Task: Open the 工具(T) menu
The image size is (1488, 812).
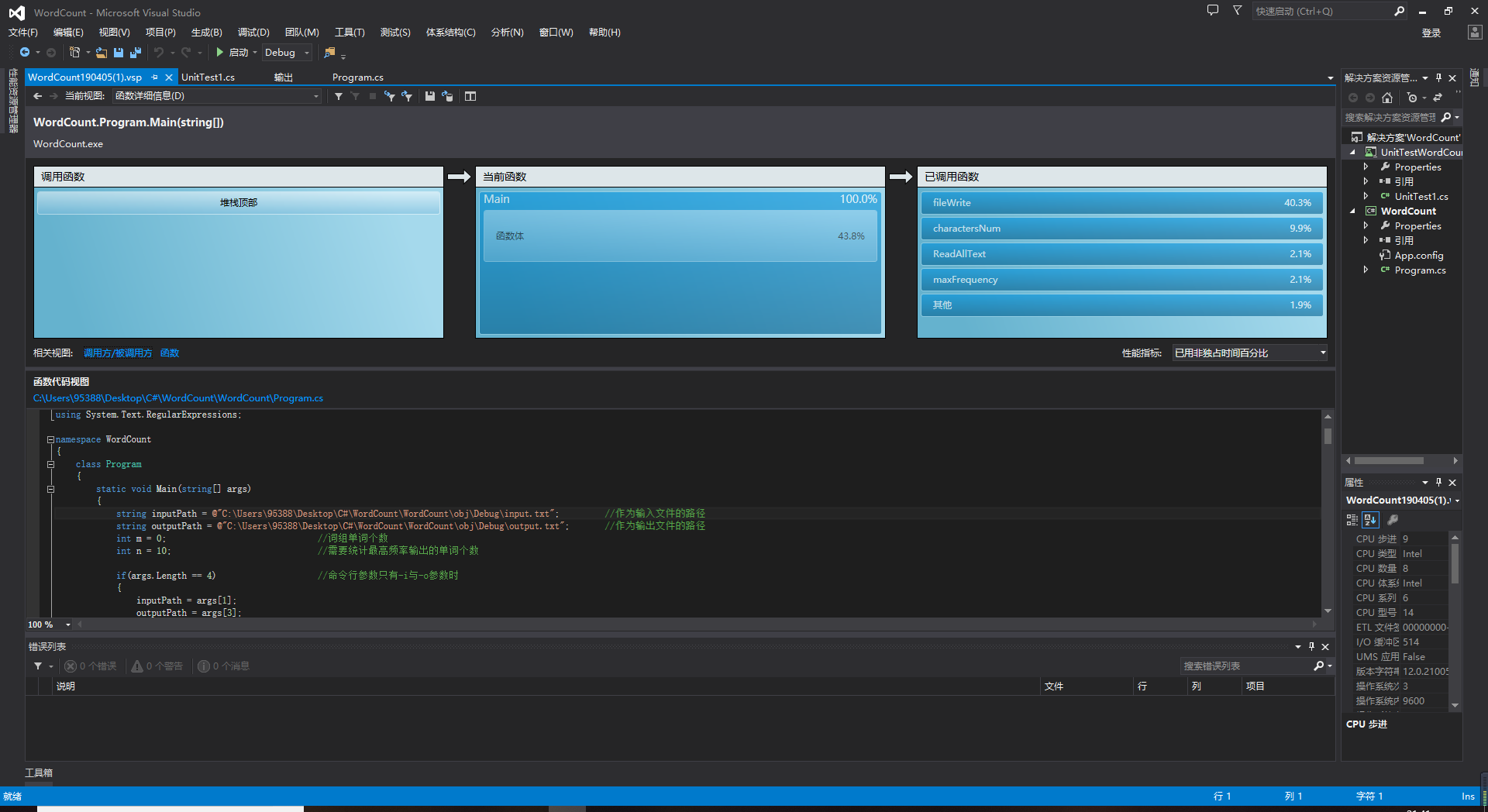Action: pyautogui.click(x=350, y=32)
